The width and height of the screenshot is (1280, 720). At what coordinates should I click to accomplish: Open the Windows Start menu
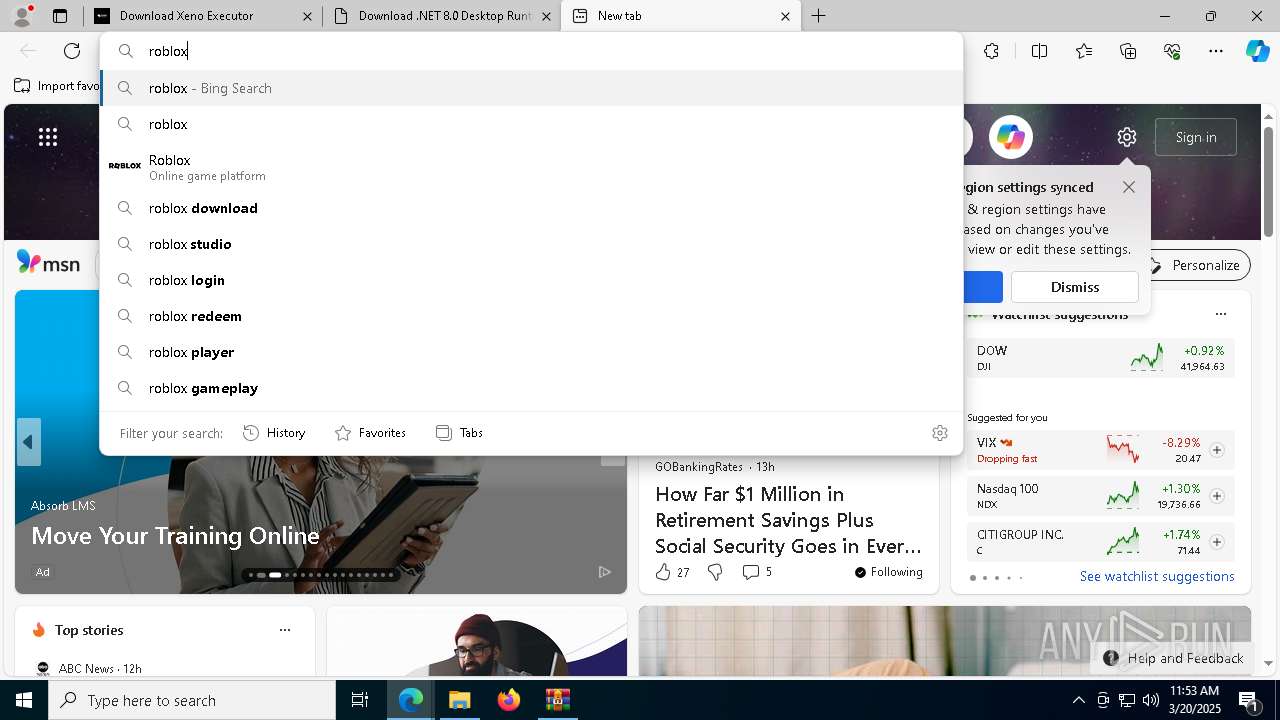pyautogui.click(x=24, y=700)
